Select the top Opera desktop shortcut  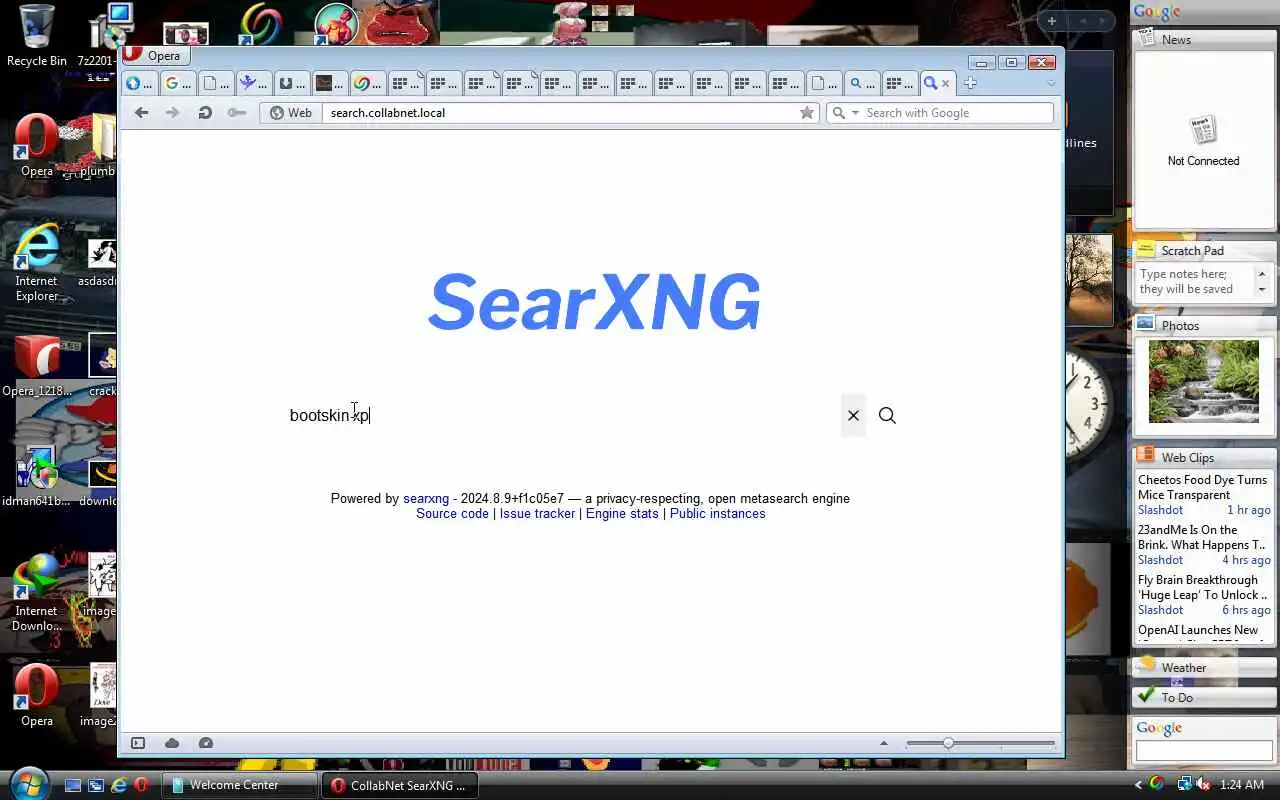tap(36, 146)
